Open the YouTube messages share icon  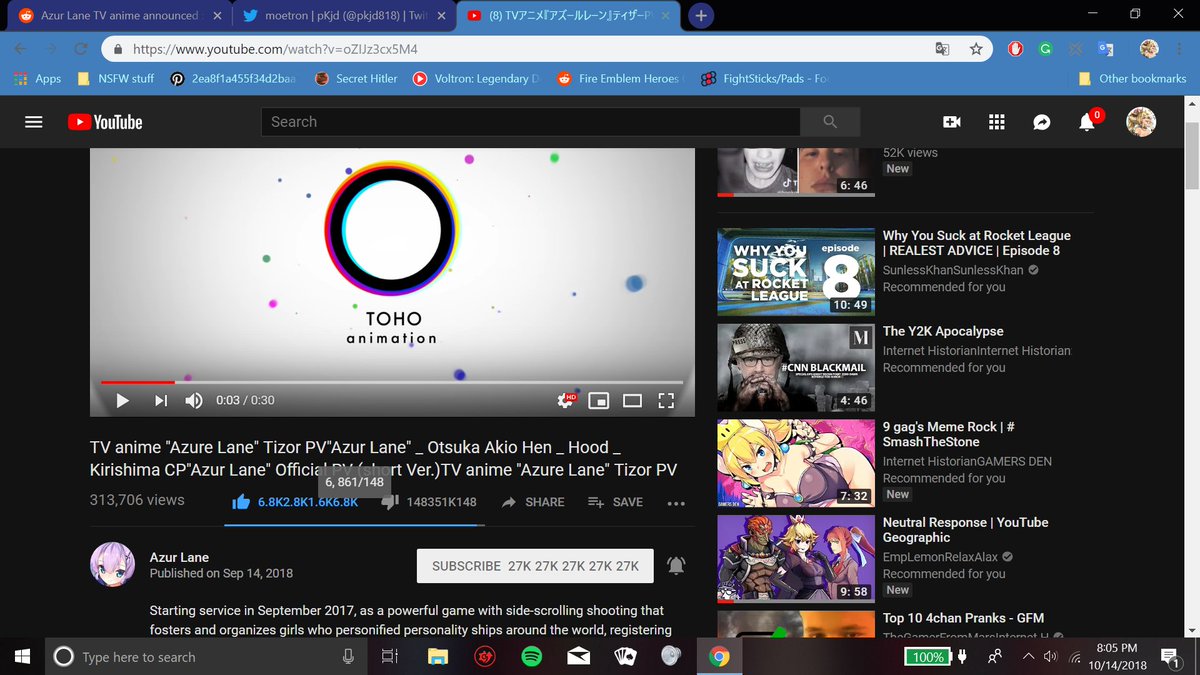pyautogui.click(x=1041, y=122)
